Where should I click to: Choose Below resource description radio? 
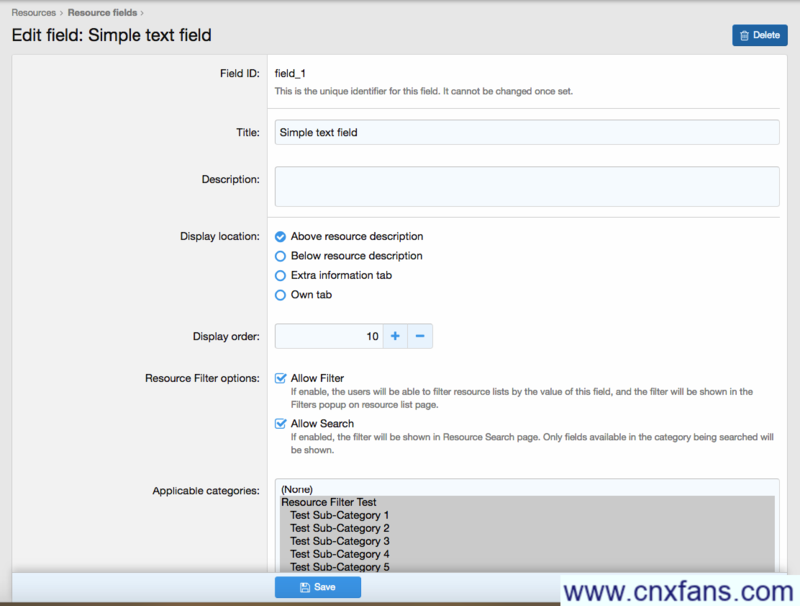(x=280, y=256)
